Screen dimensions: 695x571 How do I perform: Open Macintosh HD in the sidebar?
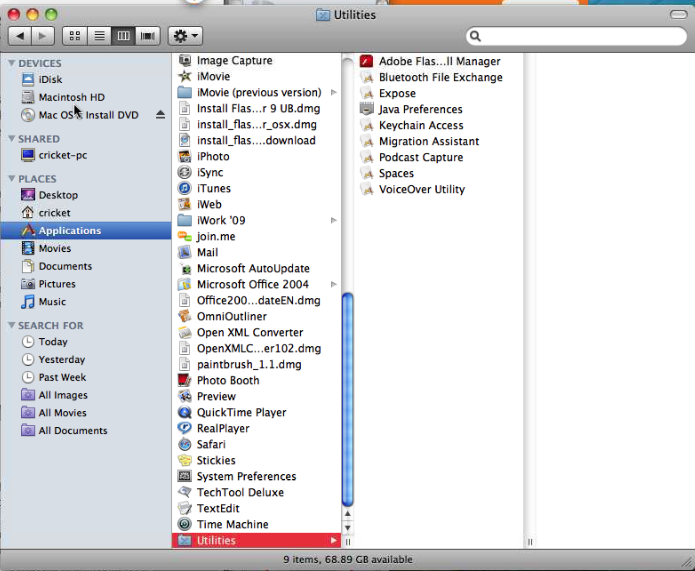86,97
